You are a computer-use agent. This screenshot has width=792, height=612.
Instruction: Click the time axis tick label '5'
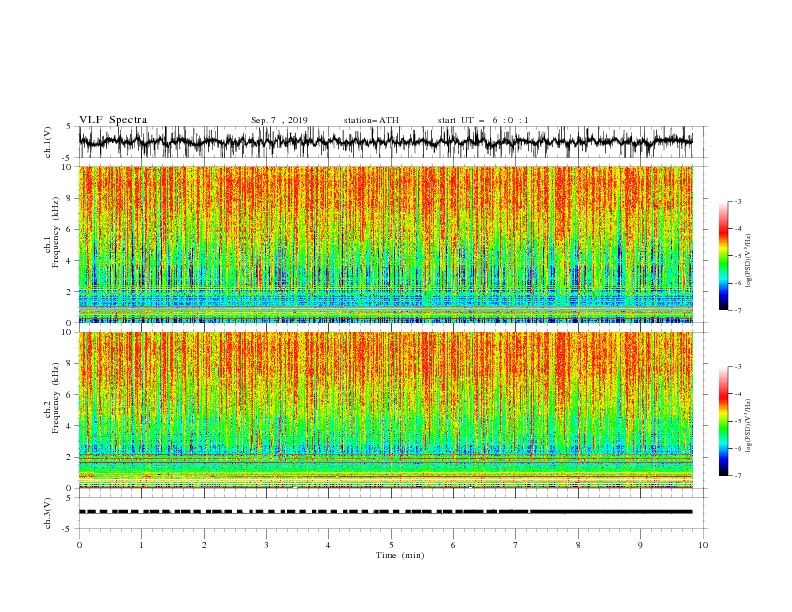tap(391, 545)
